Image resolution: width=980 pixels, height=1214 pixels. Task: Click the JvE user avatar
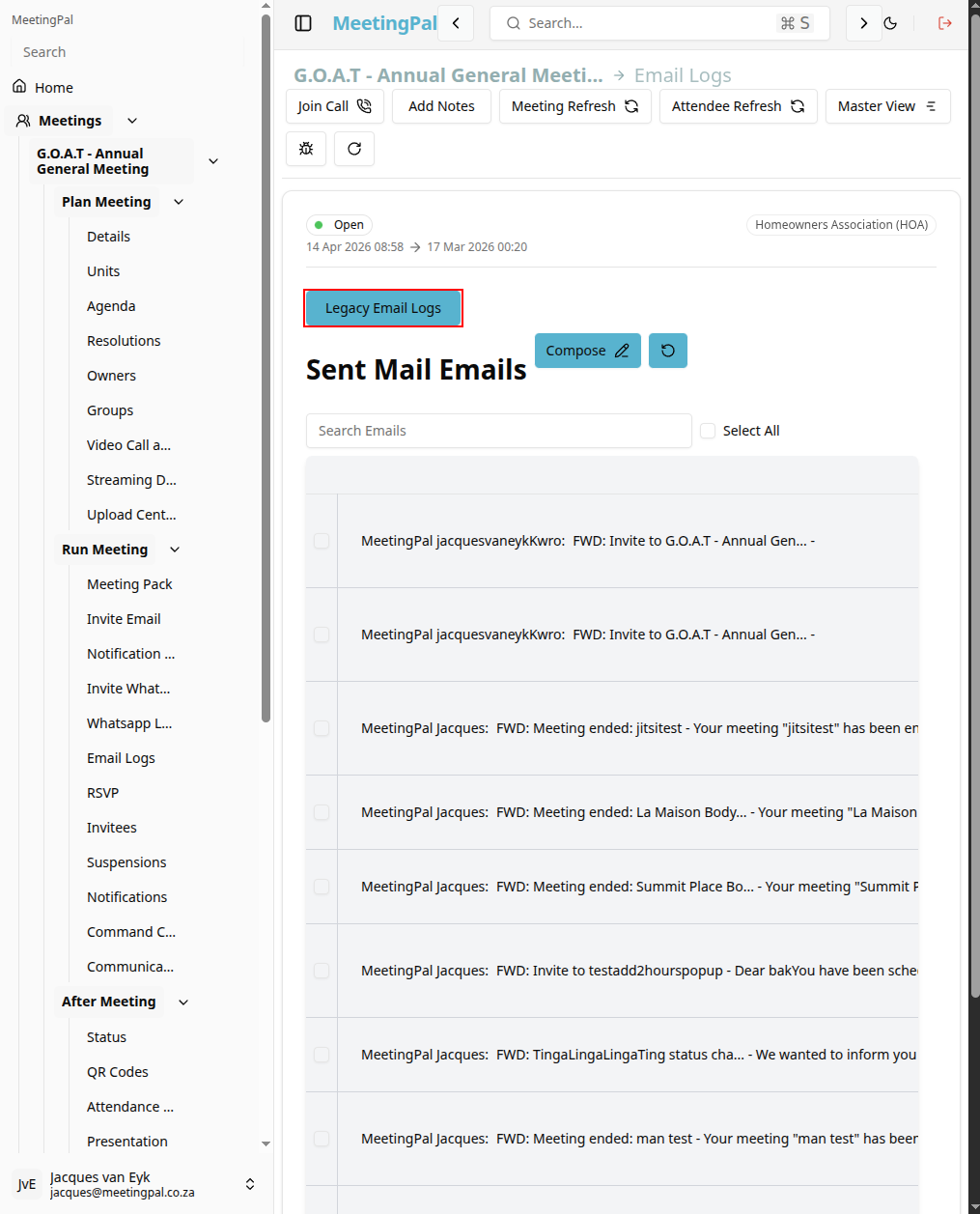coord(27,1184)
